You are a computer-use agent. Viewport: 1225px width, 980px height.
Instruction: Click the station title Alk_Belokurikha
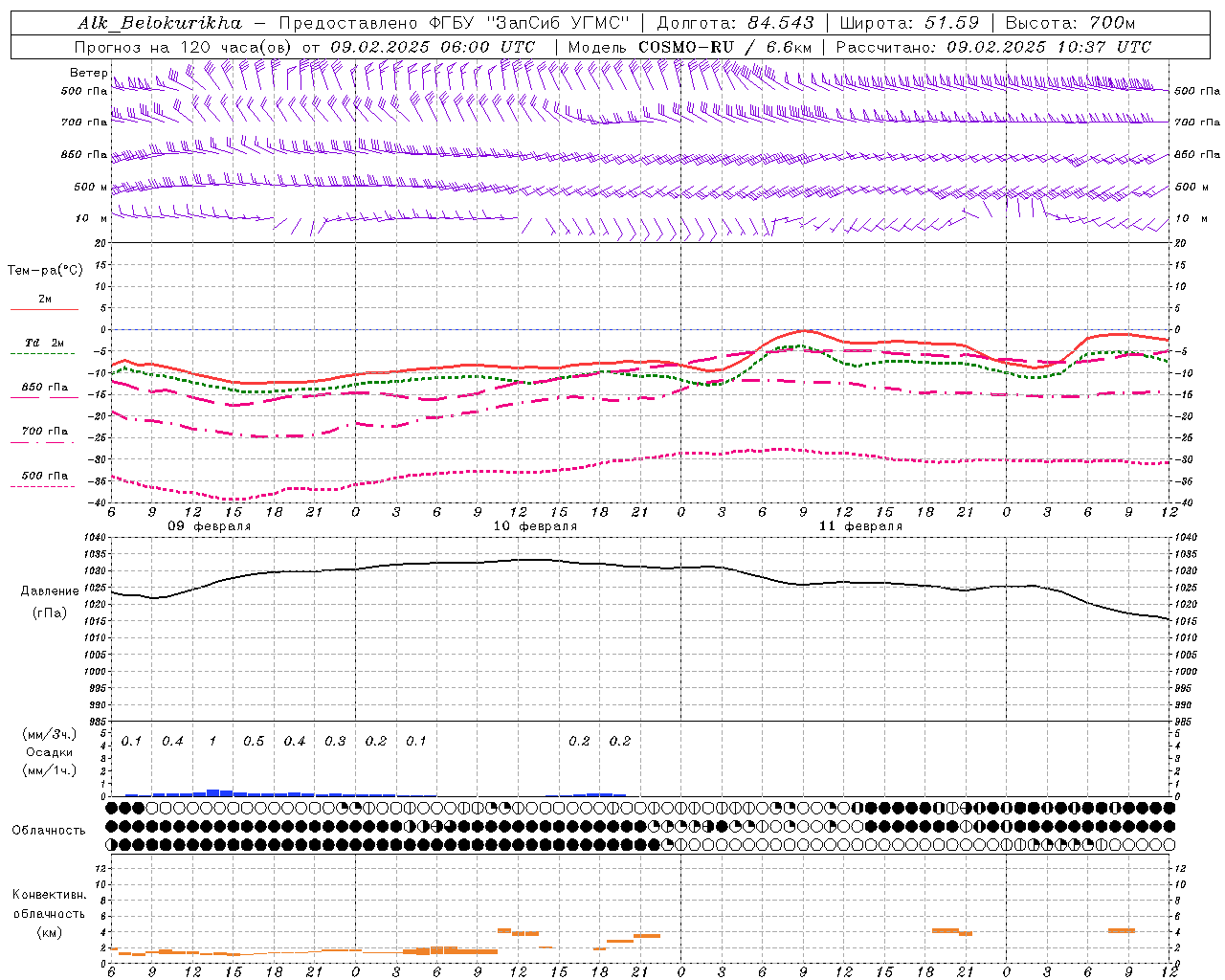(x=160, y=23)
